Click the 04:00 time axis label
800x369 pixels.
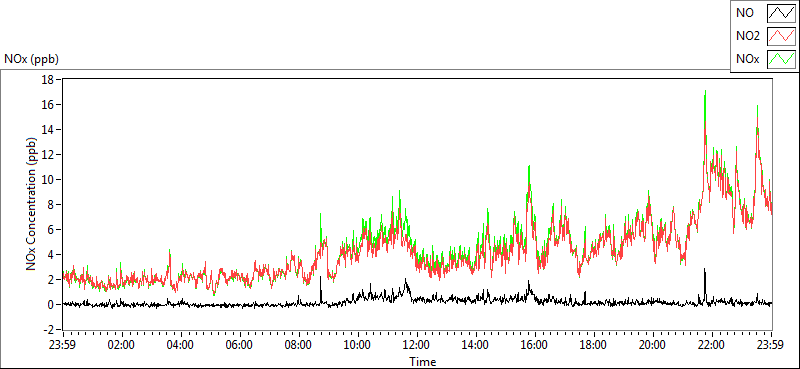pyautogui.click(x=180, y=345)
